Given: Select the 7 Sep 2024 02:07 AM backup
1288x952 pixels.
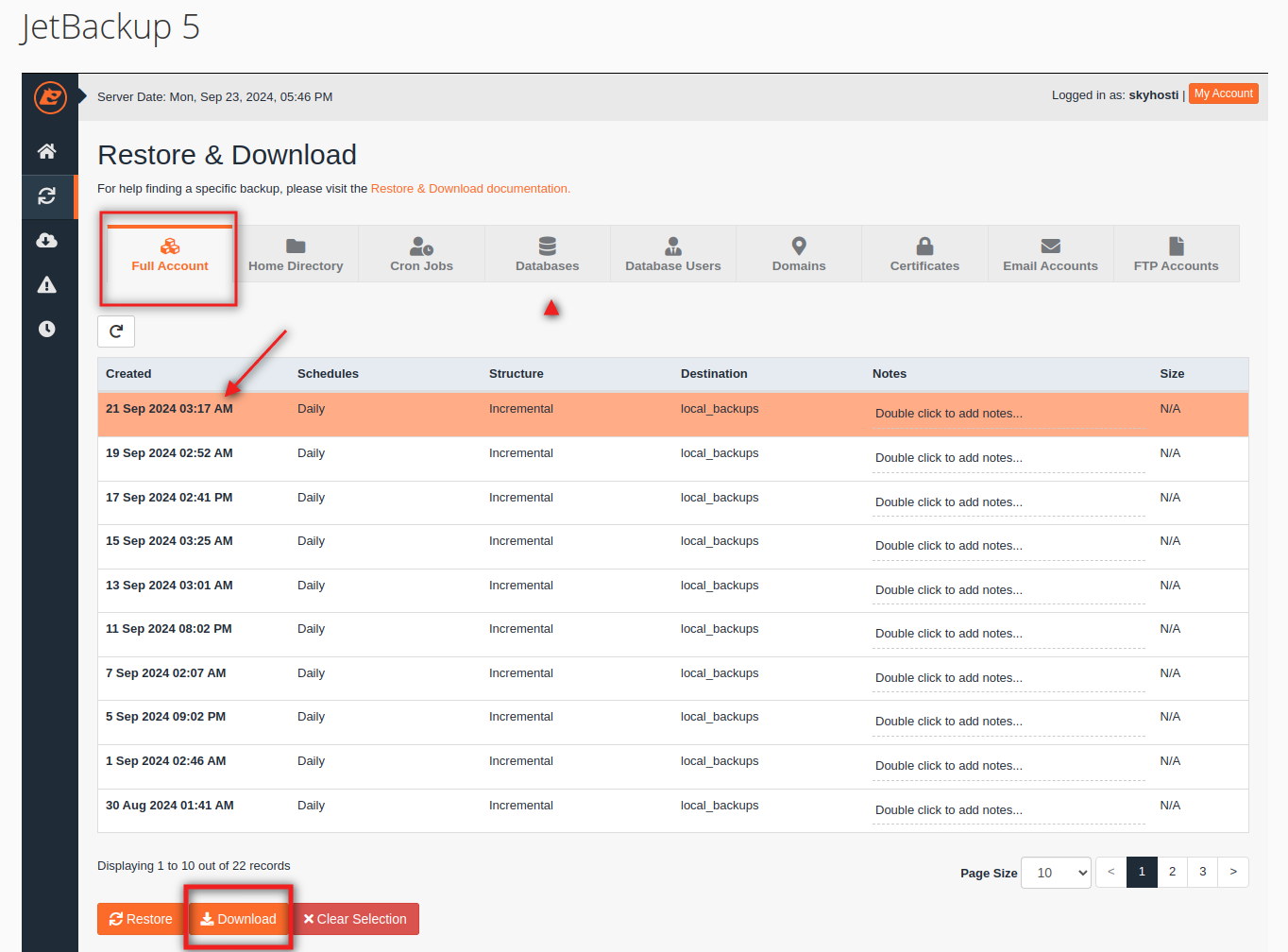Looking at the screenshot, I should click(672, 679).
